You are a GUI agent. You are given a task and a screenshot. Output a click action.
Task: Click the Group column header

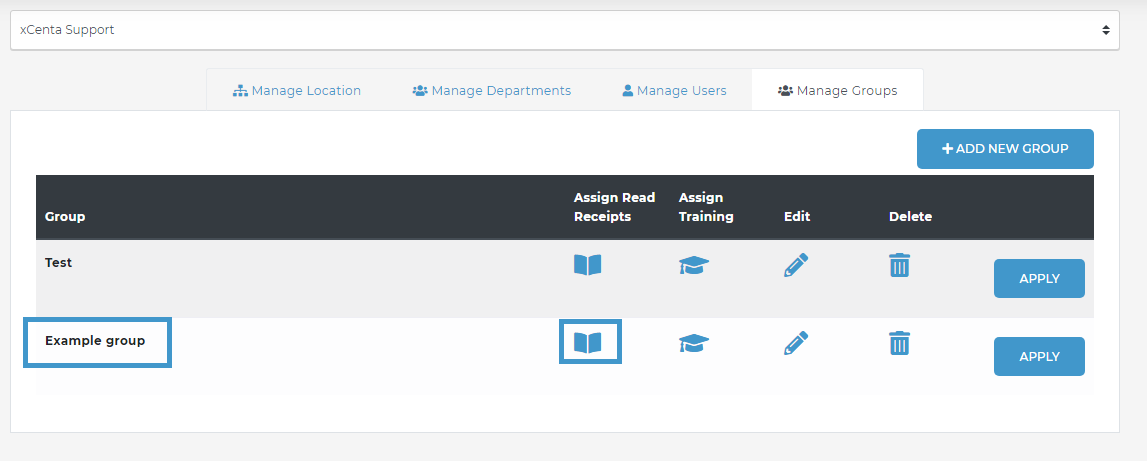pos(65,217)
